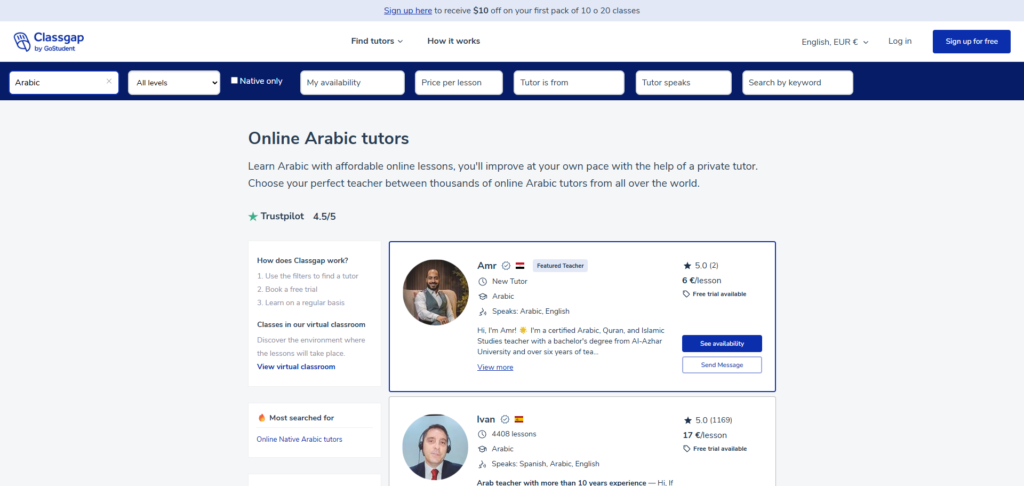Viewport: 1024px width, 486px height.
Task: Open the English, EUR € language selector
Action: [x=835, y=42]
